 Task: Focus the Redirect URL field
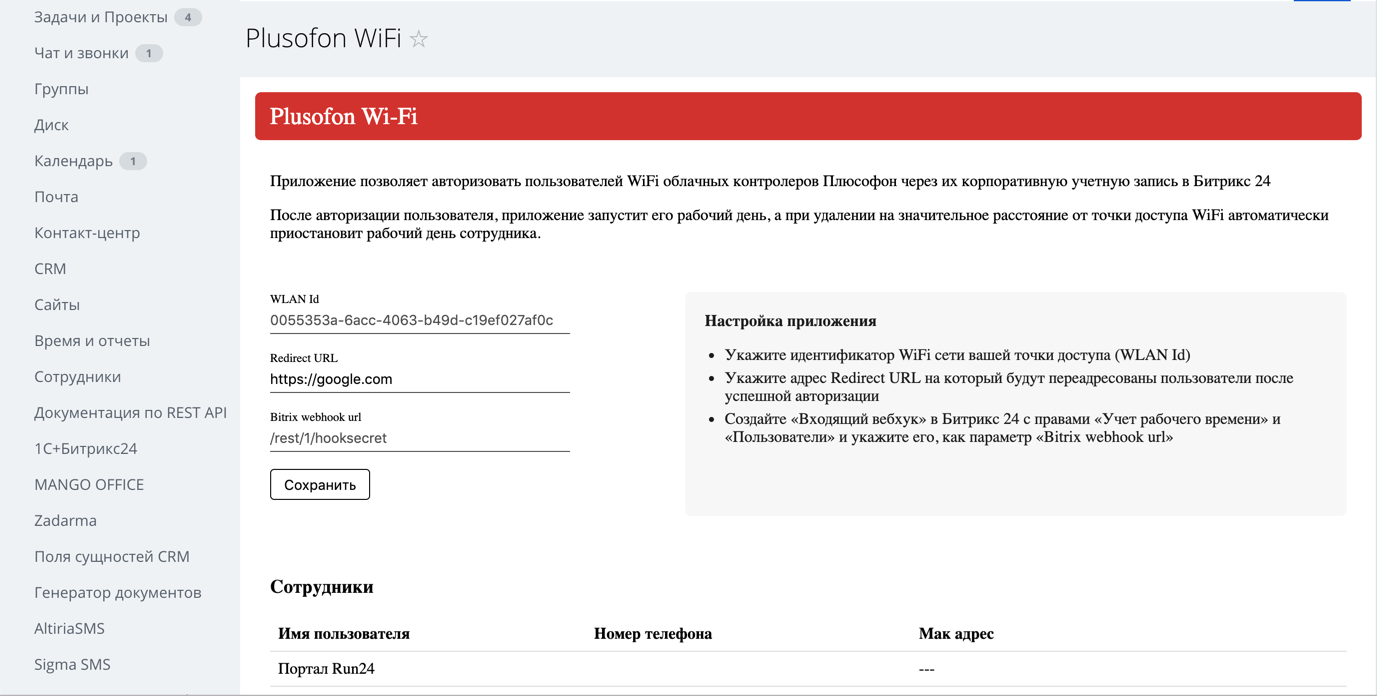(419, 379)
